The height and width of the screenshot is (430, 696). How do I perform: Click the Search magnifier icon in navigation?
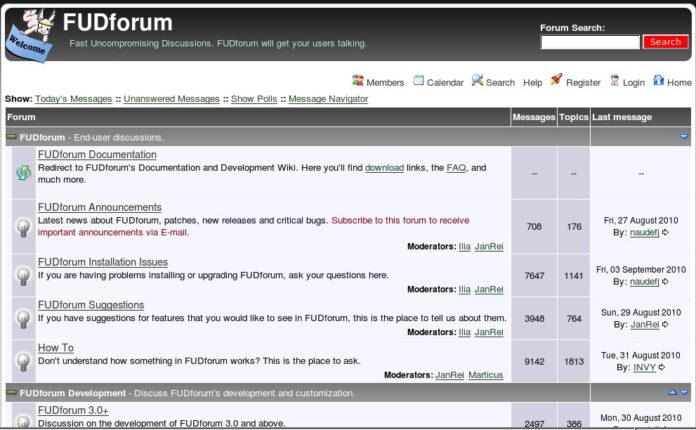477,80
